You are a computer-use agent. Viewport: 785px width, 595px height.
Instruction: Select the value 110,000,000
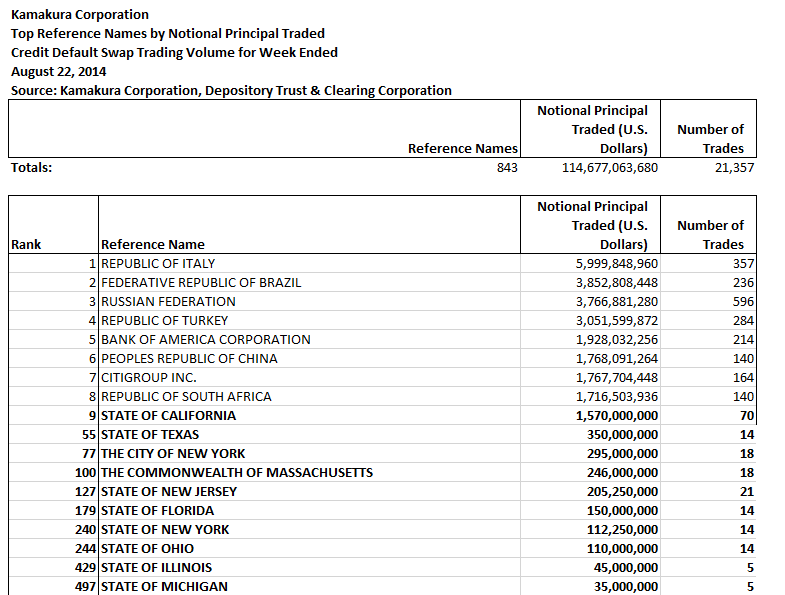[623, 549]
